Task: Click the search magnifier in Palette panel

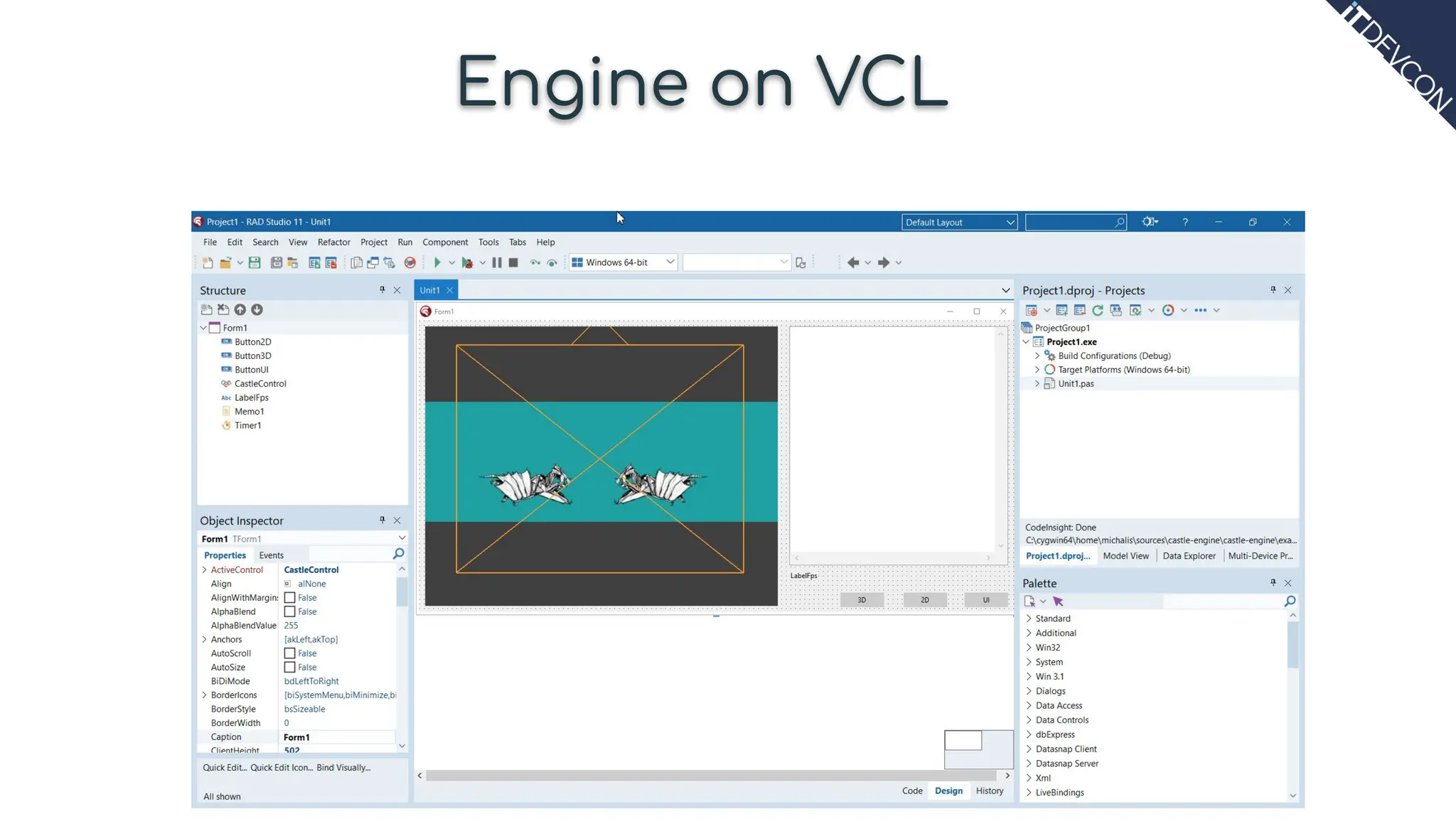Action: 1290,601
